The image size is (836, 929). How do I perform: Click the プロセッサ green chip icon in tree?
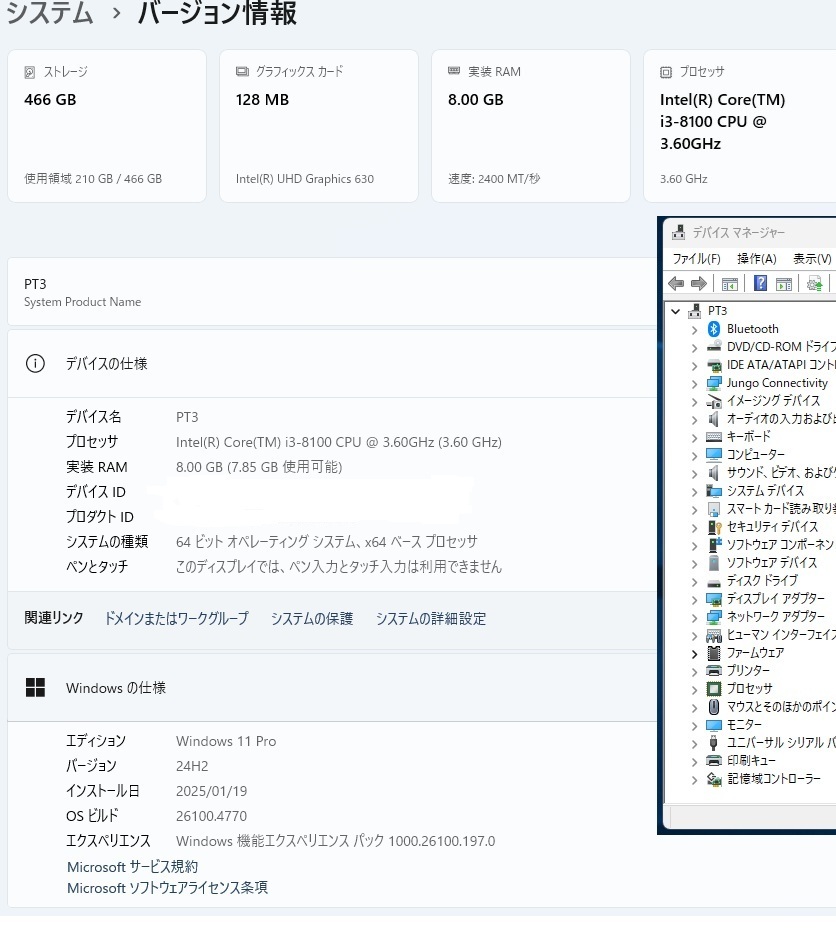(x=714, y=688)
